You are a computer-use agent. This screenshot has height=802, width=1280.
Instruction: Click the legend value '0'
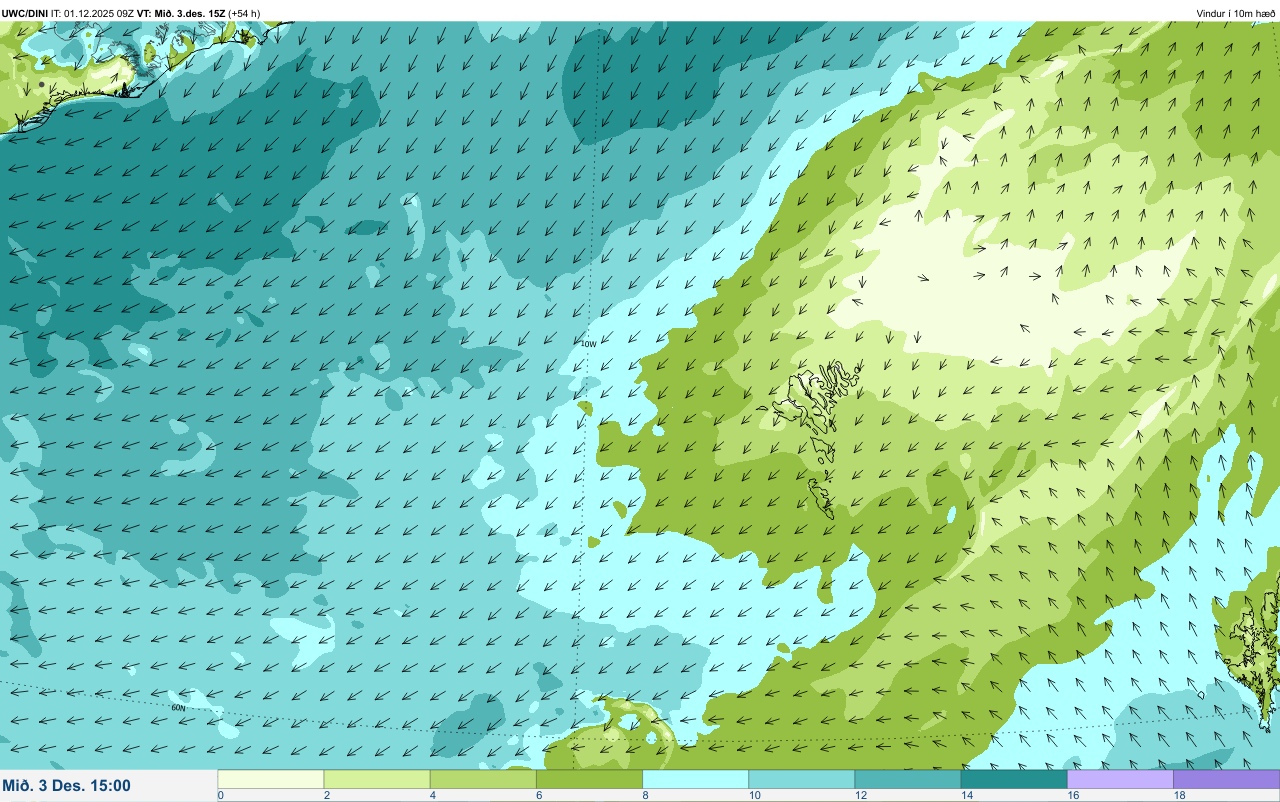pos(220,796)
